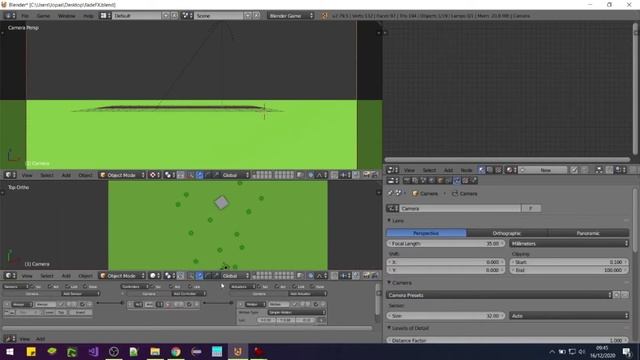Open the Help menu
Image resolution: width=640 pixels, height=360 pixels.
[88, 16]
